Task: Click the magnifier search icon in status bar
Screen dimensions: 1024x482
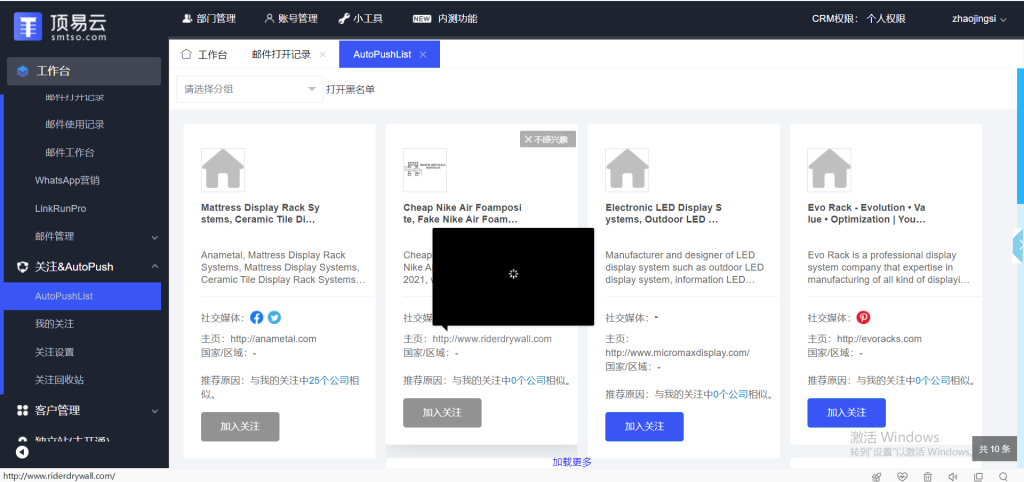Action: click(1005, 476)
